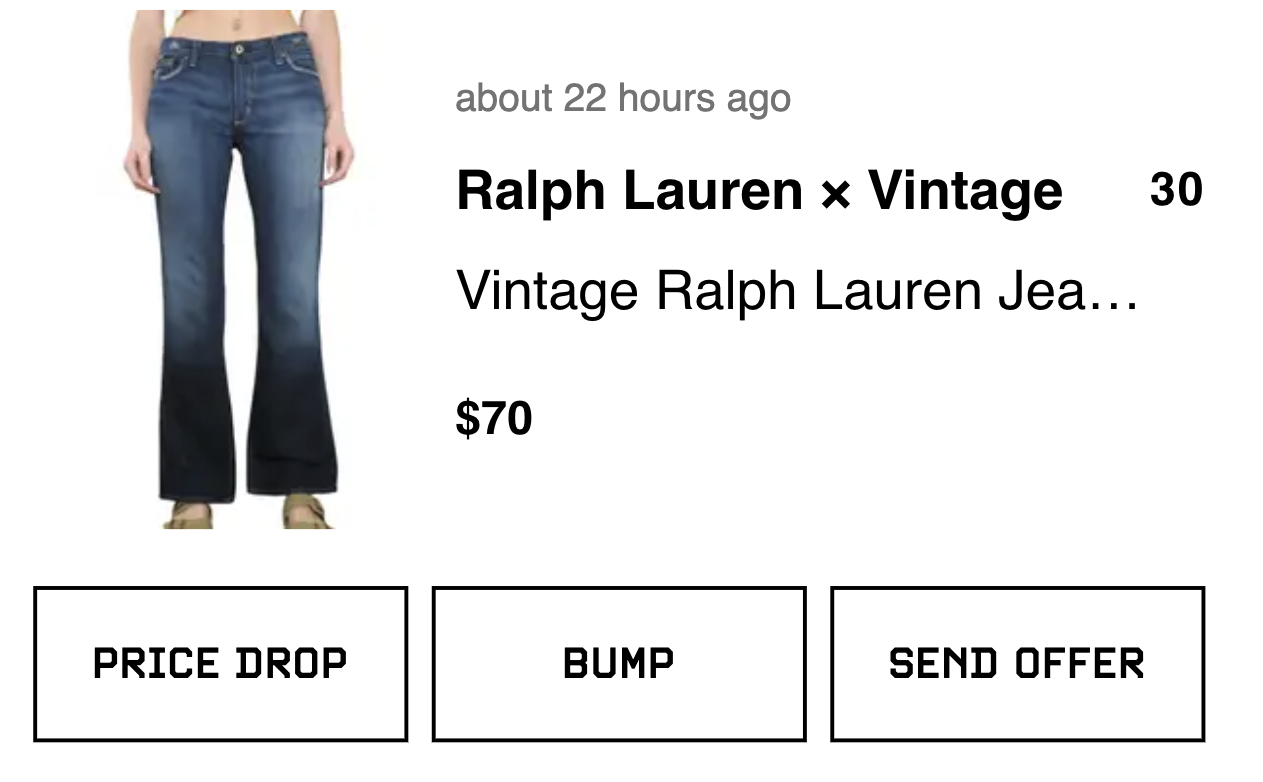Click the word hours in the timestamp
Viewport: 1263px width, 782px height.
coord(667,99)
